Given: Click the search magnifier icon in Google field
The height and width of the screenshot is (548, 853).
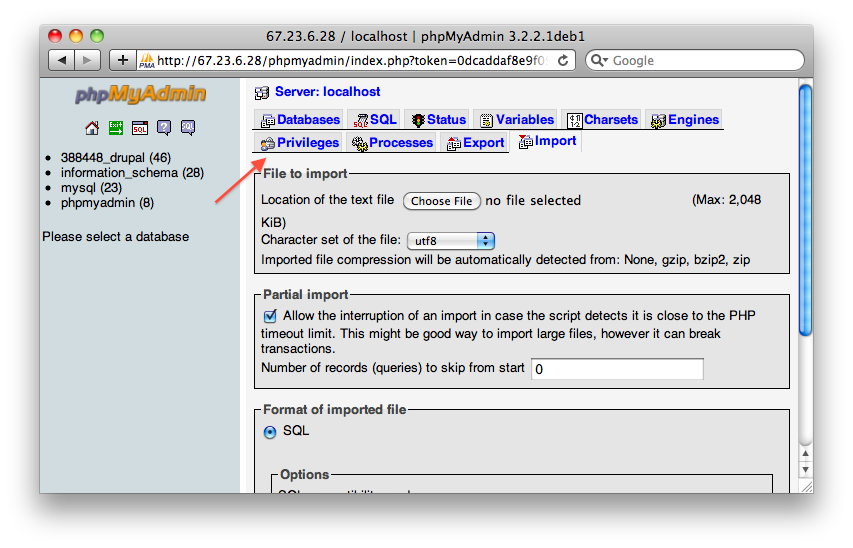Looking at the screenshot, I should point(599,60).
